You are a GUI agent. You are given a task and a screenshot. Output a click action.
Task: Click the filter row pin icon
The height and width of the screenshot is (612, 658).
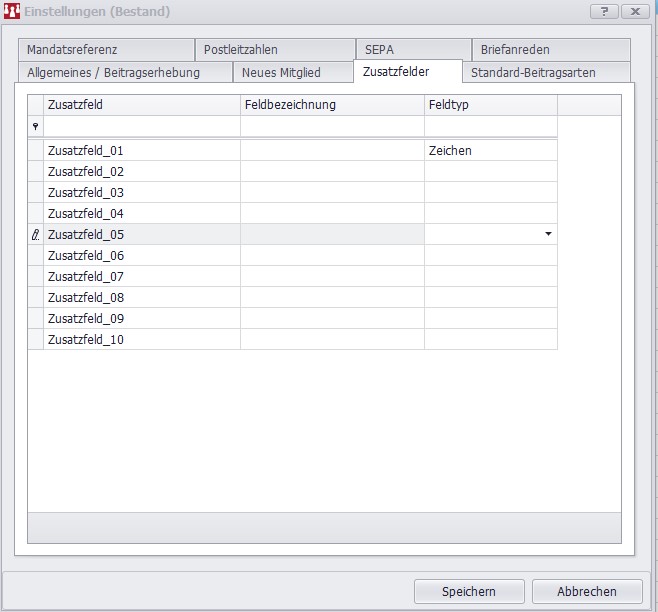click(x=36, y=127)
